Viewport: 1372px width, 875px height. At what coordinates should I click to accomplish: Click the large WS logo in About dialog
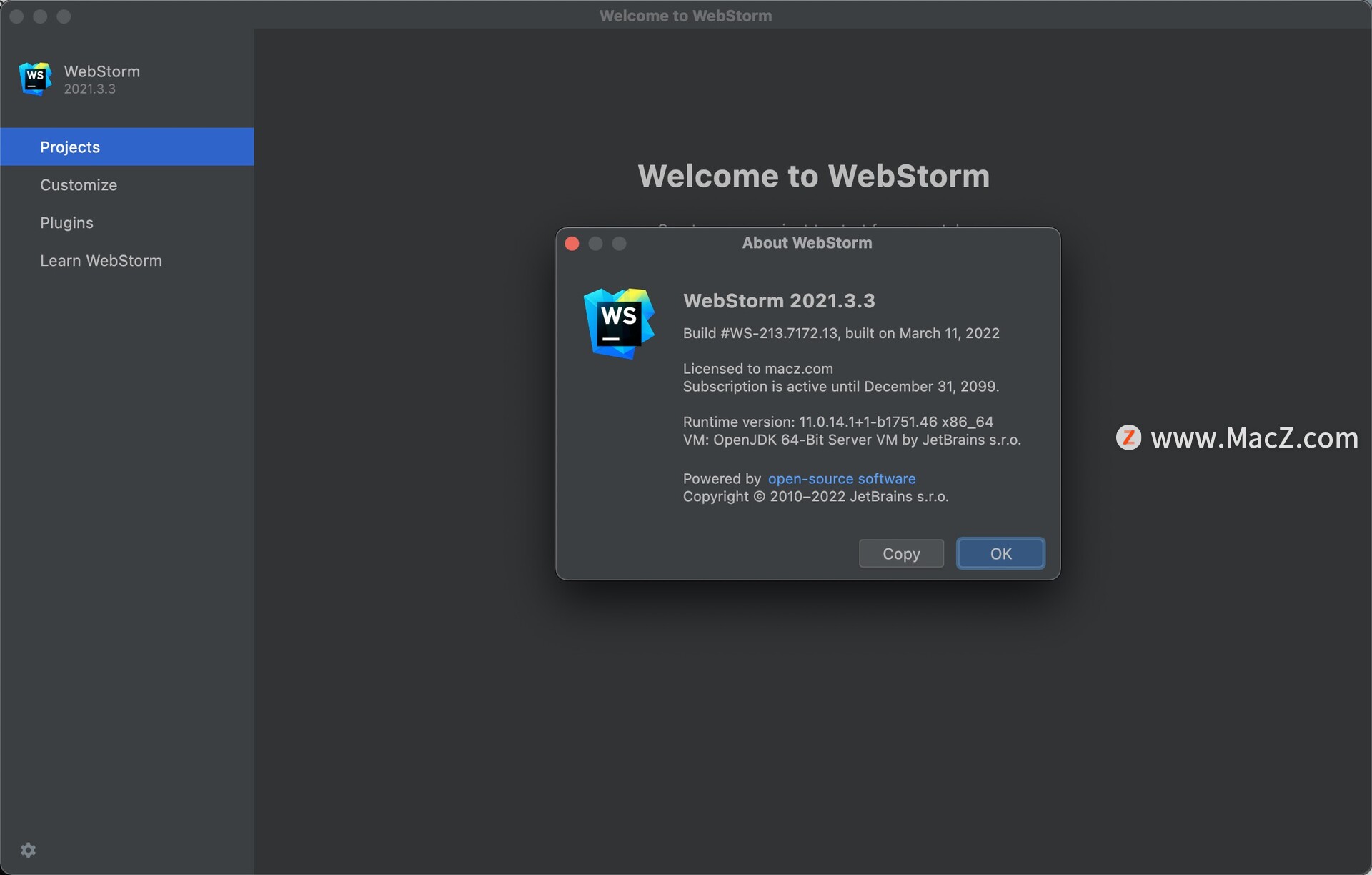point(619,323)
